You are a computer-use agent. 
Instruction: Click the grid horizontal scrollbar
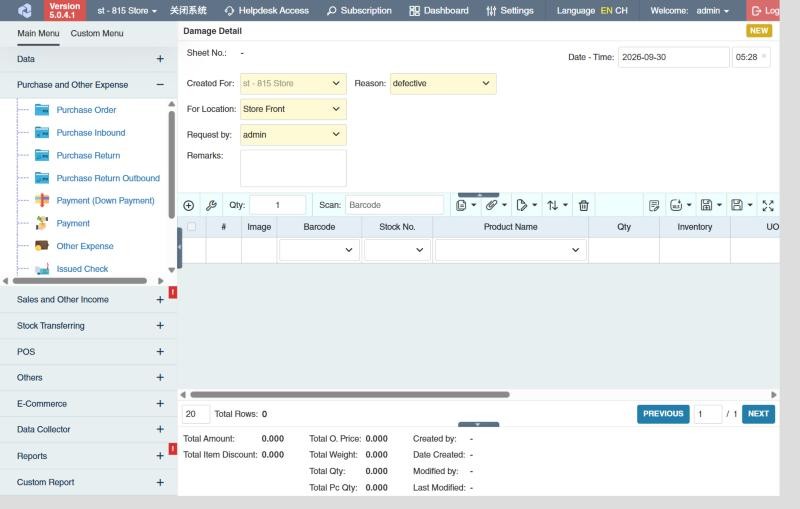[x=349, y=394]
